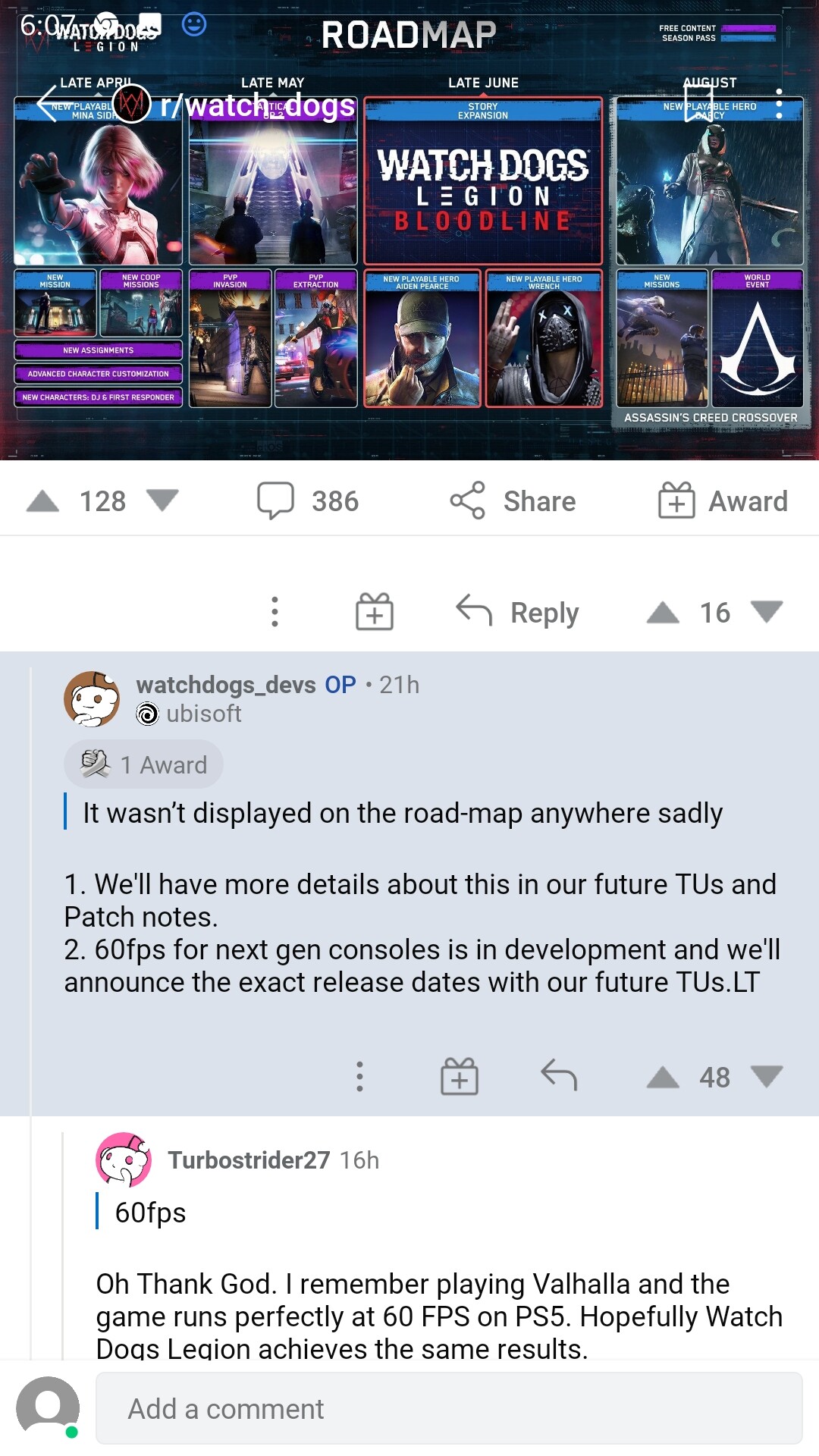Upvote the post with 128 points
Viewport: 819px width, 1456px height.
[42, 501]
